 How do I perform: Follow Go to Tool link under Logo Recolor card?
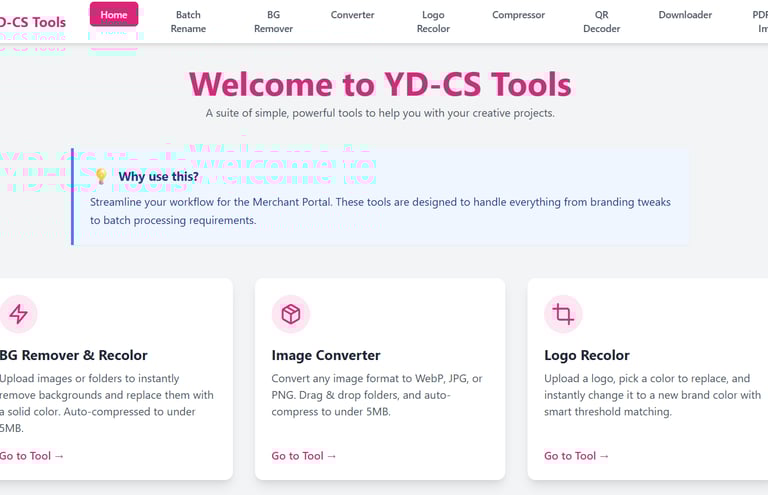tap(576, 456)
